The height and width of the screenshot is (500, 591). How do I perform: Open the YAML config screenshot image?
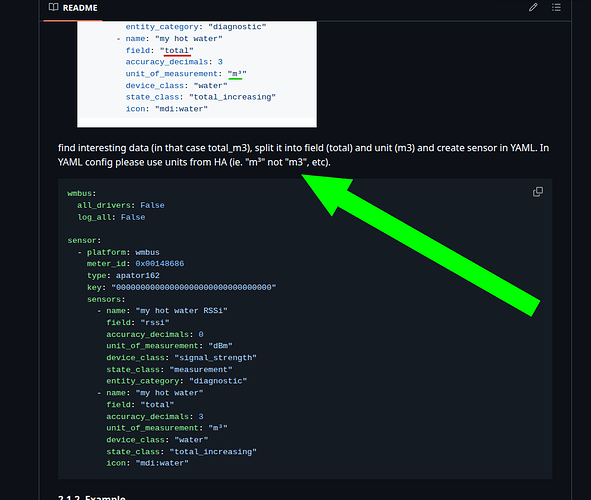click(197, 74)
